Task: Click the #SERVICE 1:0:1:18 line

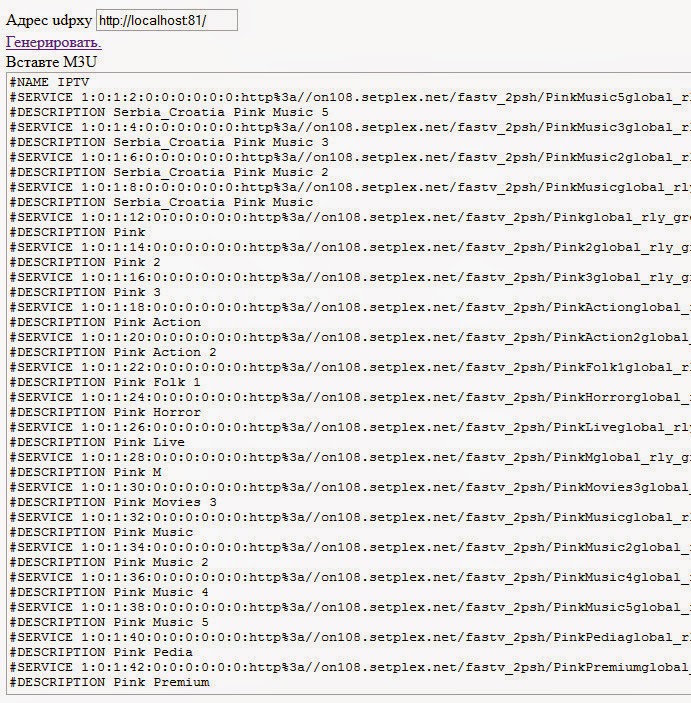Action: [x=350, y=308]
